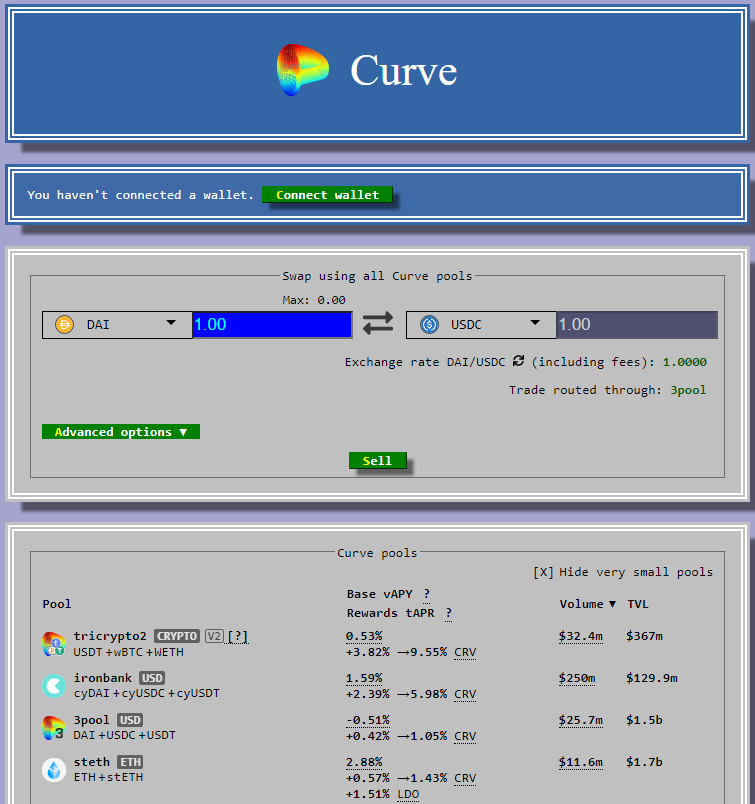755x804 pixels.
Task: Click exchange rate value 1.0000
Action: coord(685,362)
